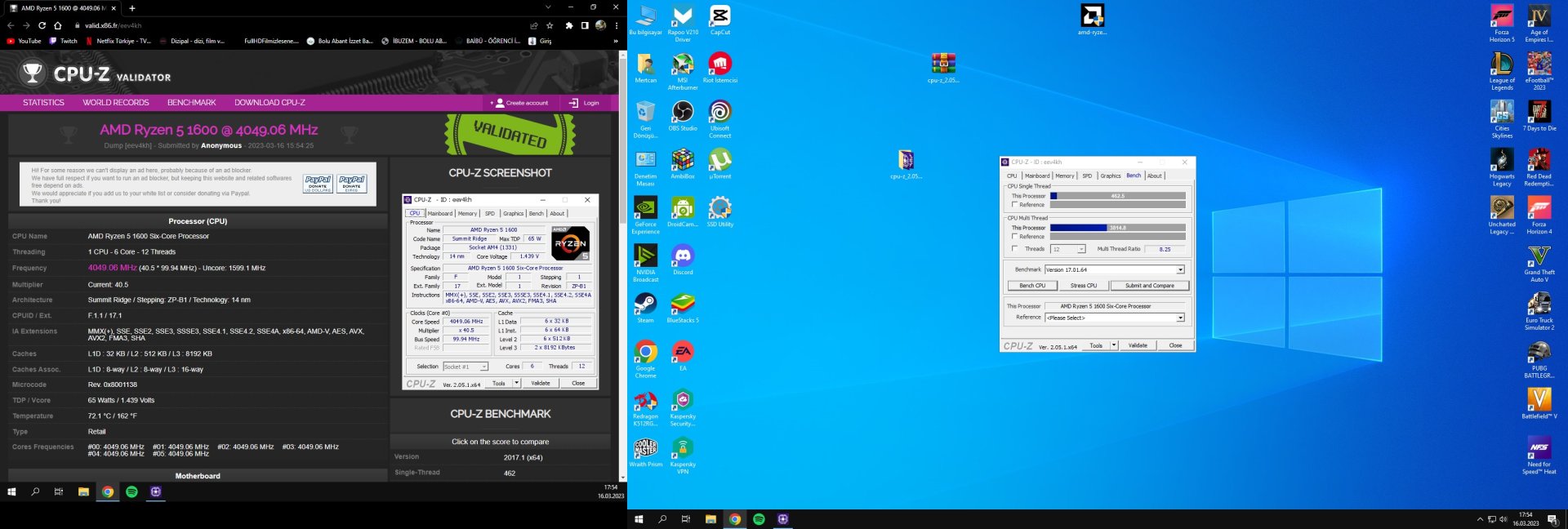Screen dimensions: 1568x529
Task: Enable Reference under CPU Multi Thread
Action: click(x=1015, y=237)
